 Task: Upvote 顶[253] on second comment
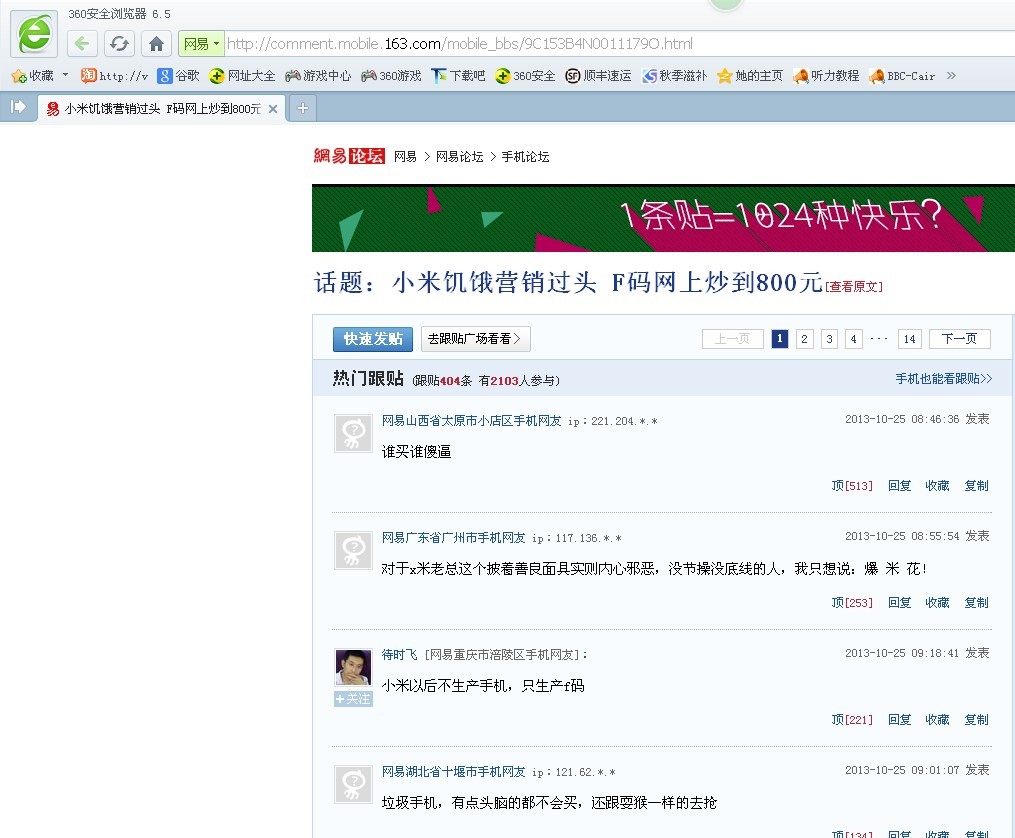coord(852,602)
